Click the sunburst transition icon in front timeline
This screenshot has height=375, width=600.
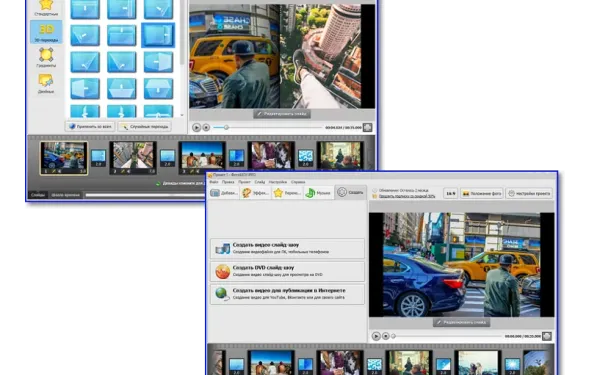[512, 366]
